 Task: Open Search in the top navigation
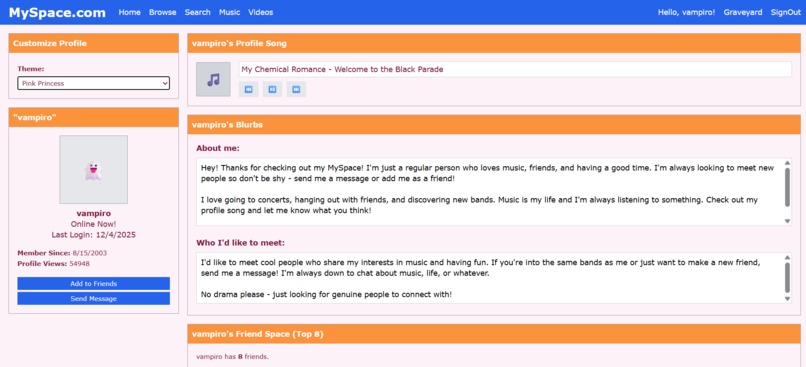click(x=198, y=12)
